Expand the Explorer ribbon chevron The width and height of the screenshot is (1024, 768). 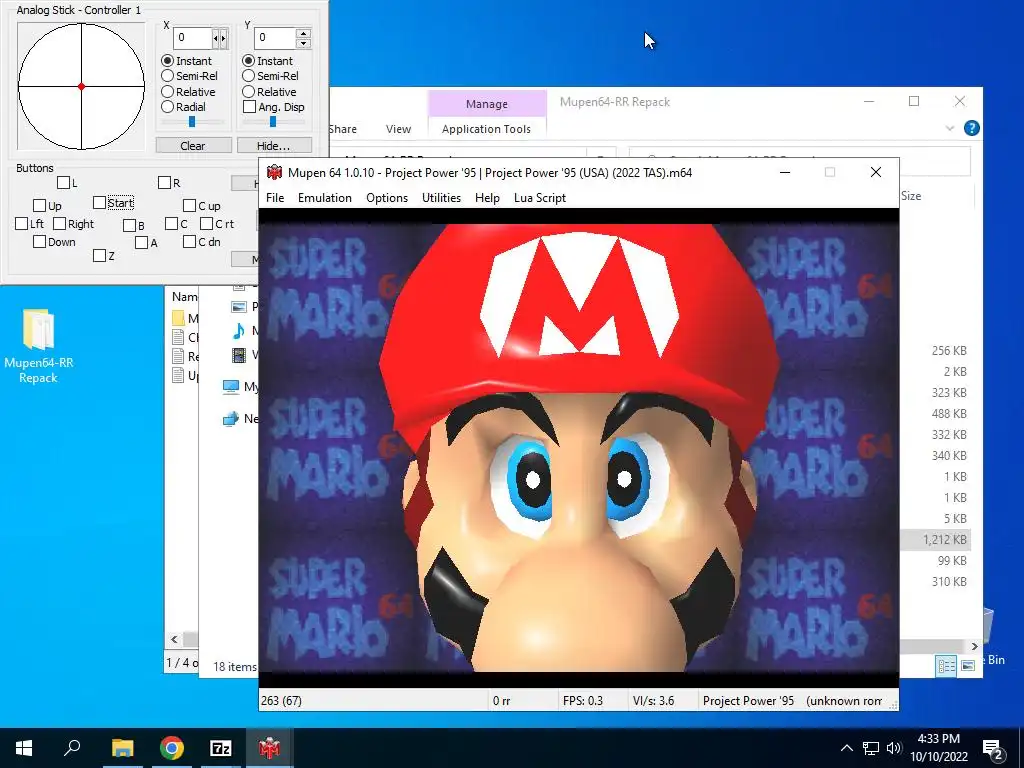click(950, 128)
